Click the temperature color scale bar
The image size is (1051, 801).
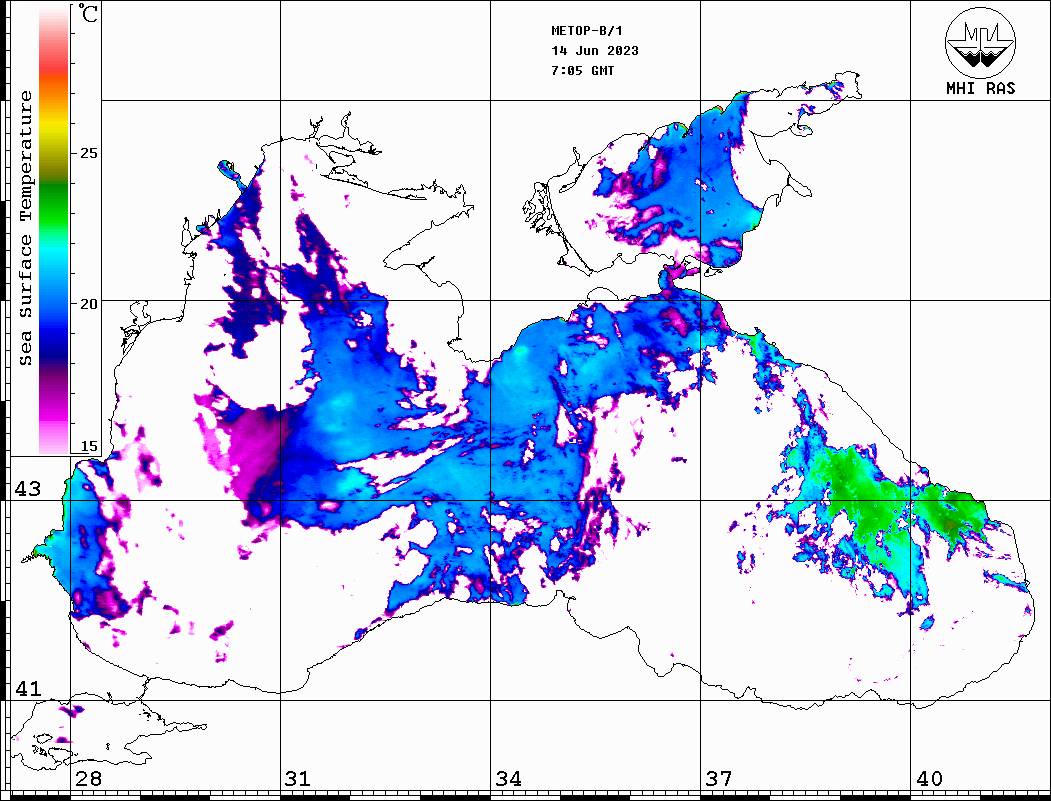(54, 229)
